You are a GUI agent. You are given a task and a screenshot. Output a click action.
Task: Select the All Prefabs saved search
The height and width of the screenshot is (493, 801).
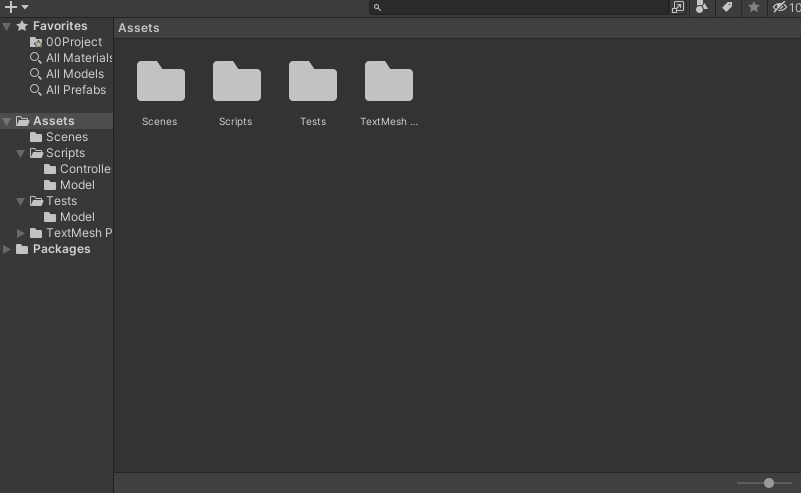click(76, 90)
